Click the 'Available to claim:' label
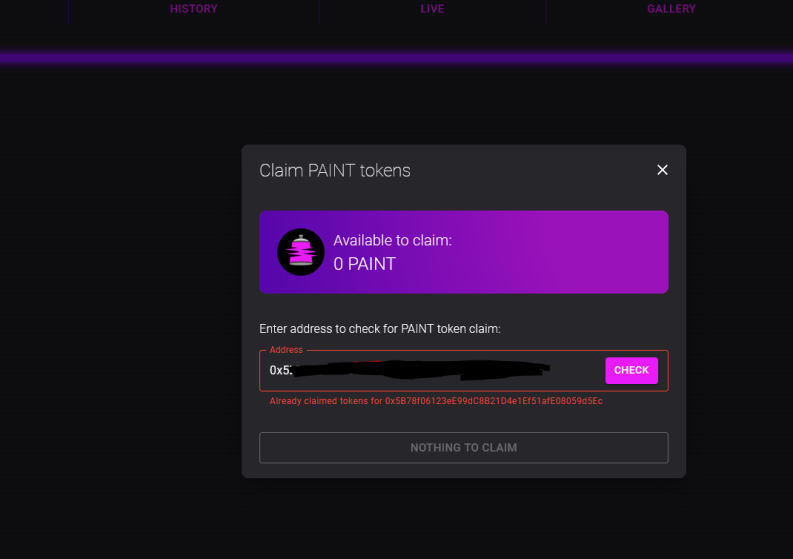Screen dimensions: 793x559 (x=392, y=240)
